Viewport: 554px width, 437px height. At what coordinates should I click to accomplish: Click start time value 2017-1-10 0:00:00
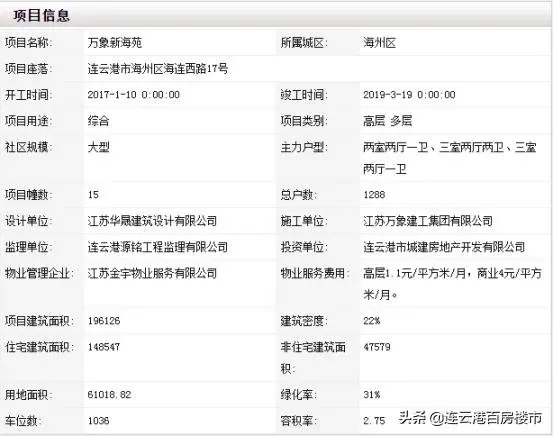[134, 95]
